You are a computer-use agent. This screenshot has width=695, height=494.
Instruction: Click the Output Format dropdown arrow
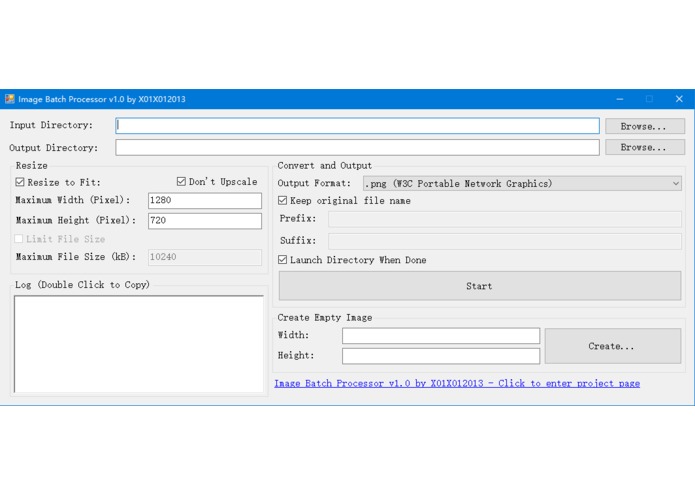[675, 183]
